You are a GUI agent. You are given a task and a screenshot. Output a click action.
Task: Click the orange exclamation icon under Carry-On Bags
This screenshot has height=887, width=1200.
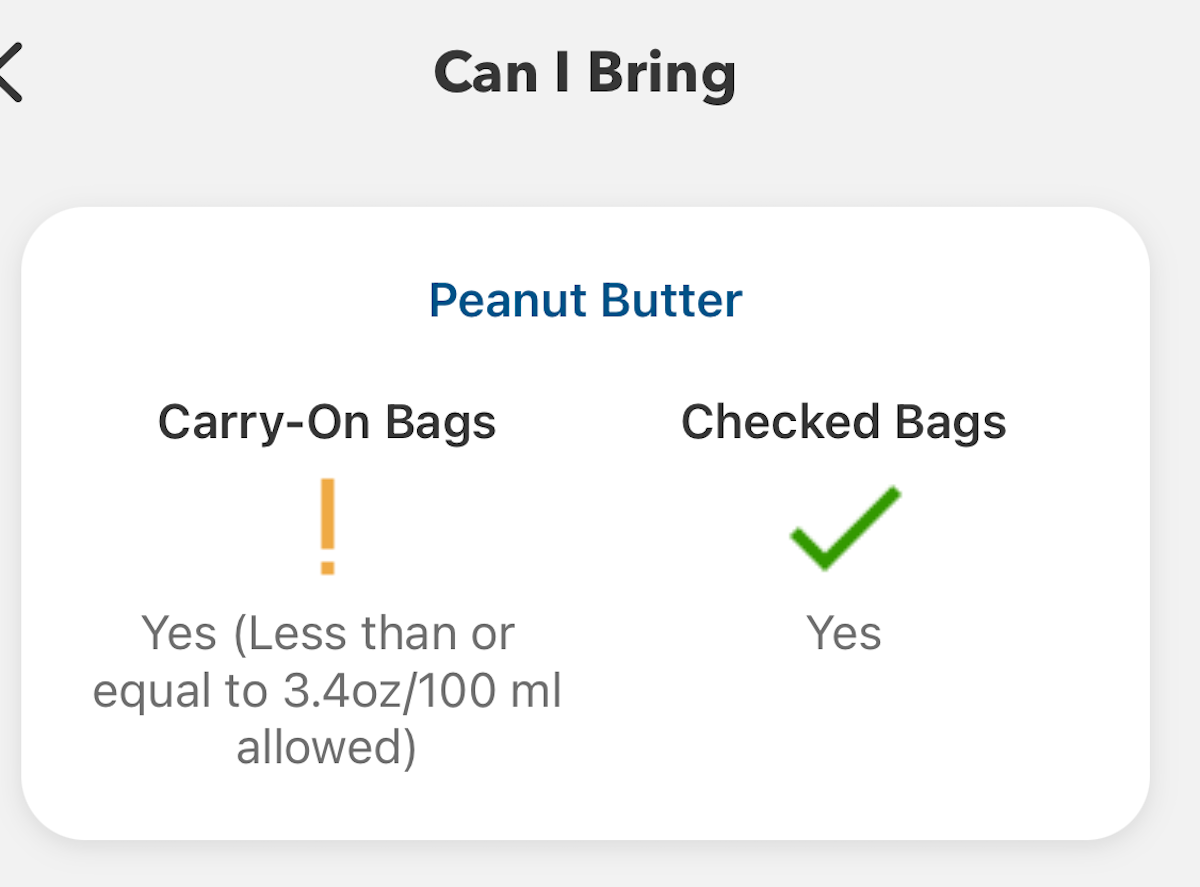[328, 525]
